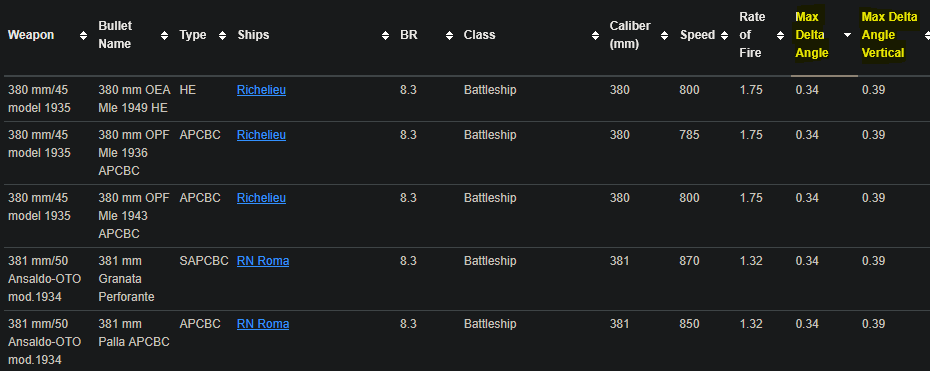Image resolution: width=930 pixels, height=371 pixels.
Task: Click the sort arrows on Speed column
Action: coord(724,36)
